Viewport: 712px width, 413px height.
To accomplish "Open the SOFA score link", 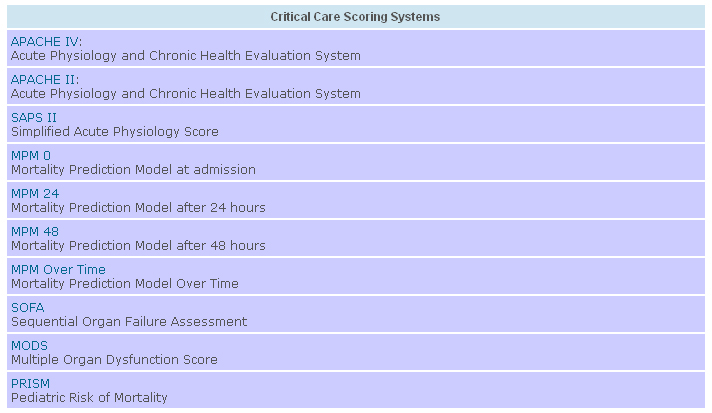I will (28, 308).
